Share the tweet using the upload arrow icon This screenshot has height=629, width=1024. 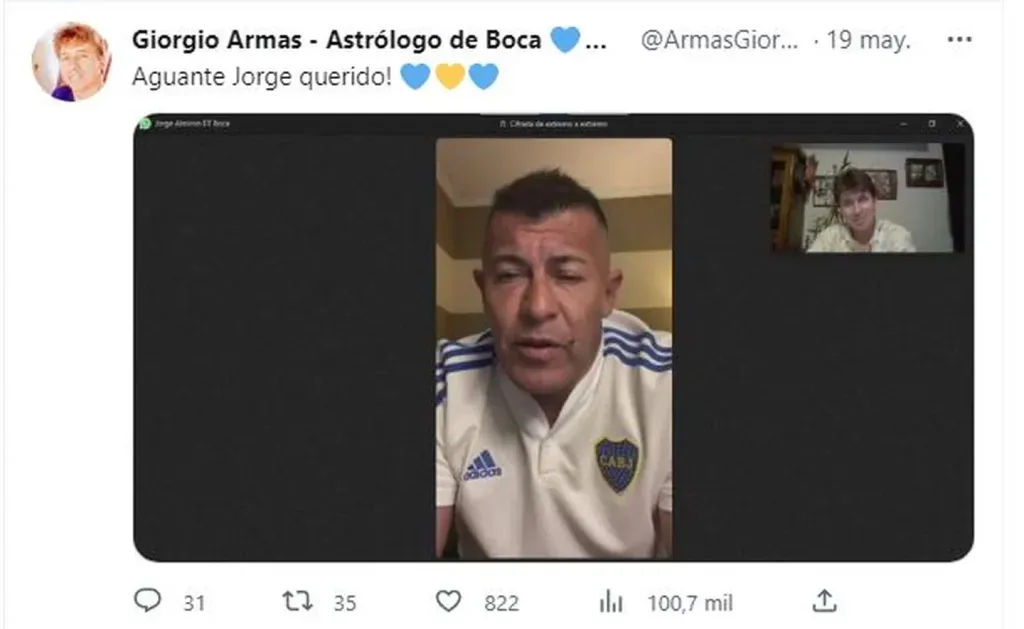tap(824, 601)
